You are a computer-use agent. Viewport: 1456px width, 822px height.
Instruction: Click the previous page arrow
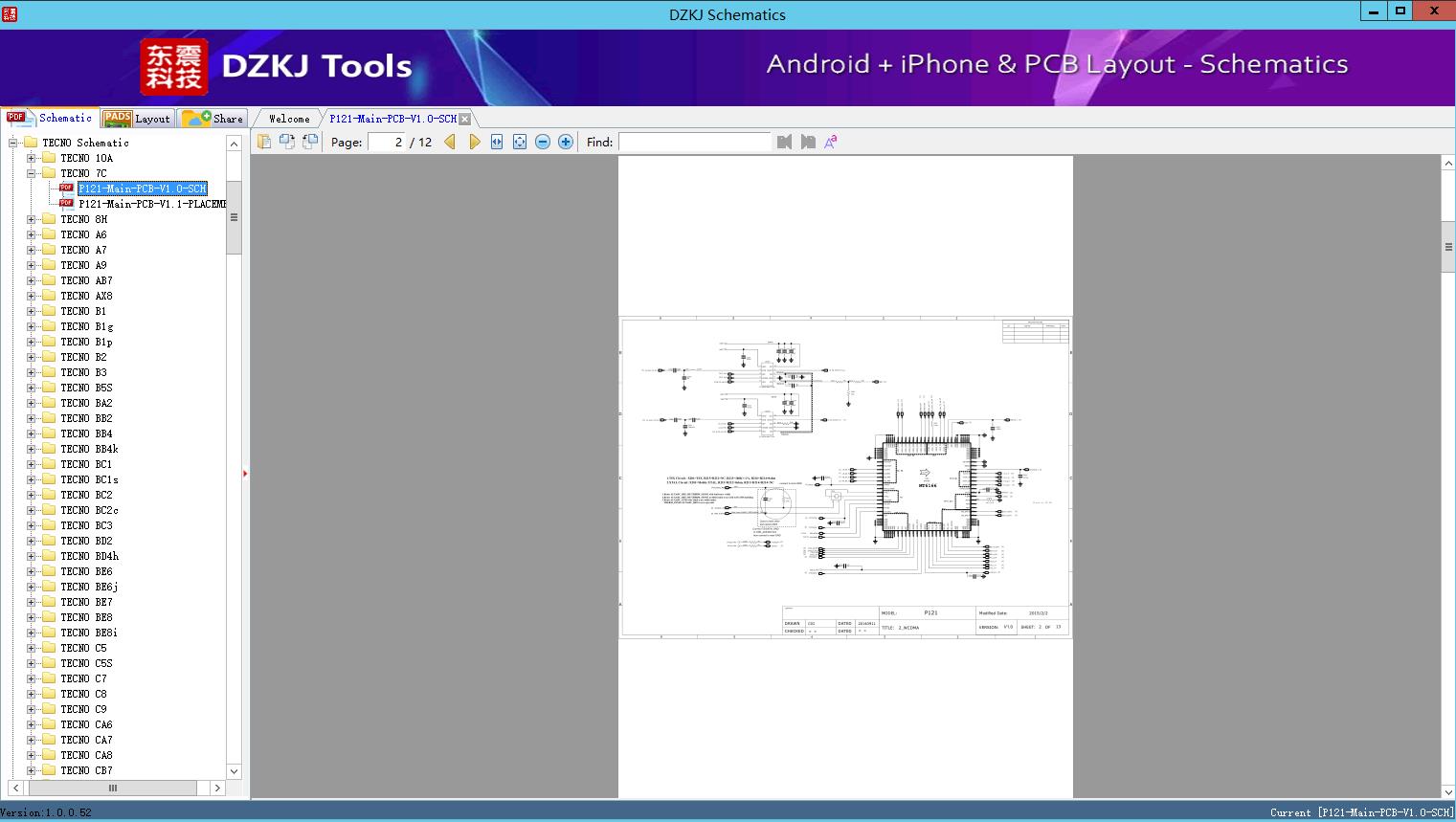(x=450, y=141)
